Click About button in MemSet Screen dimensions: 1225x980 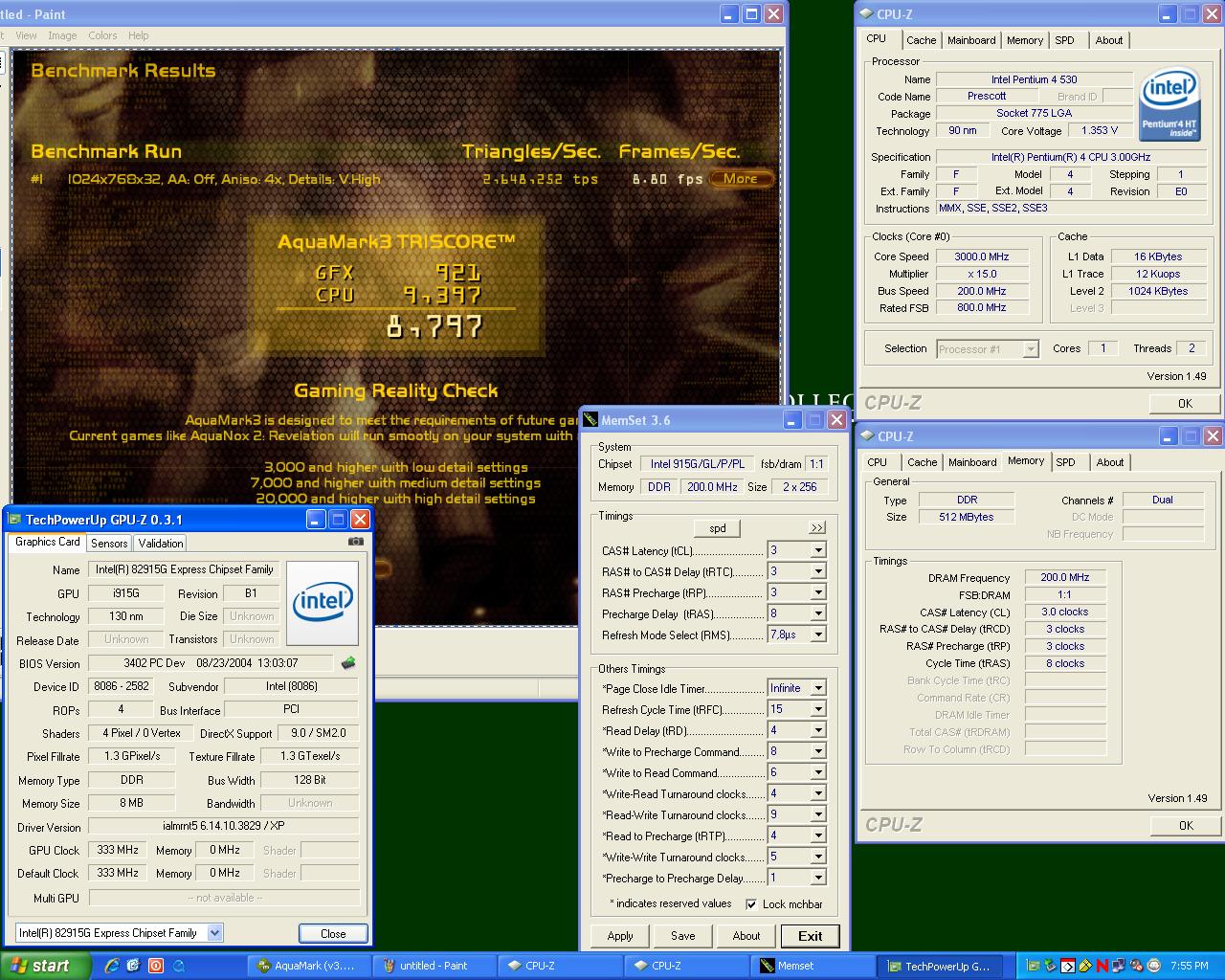(746, 936)
